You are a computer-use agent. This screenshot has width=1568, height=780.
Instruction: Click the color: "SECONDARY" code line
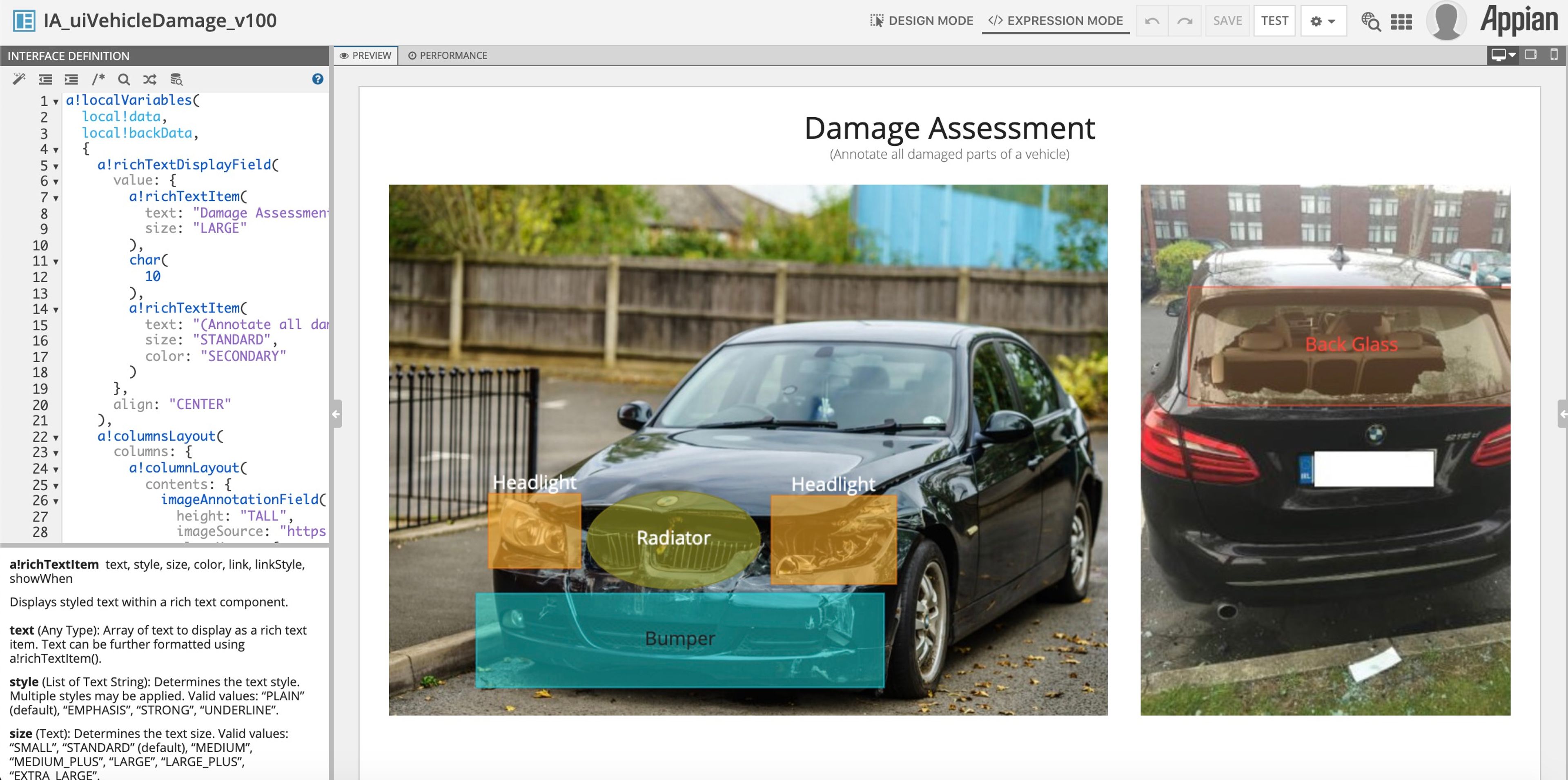(216, 356)
